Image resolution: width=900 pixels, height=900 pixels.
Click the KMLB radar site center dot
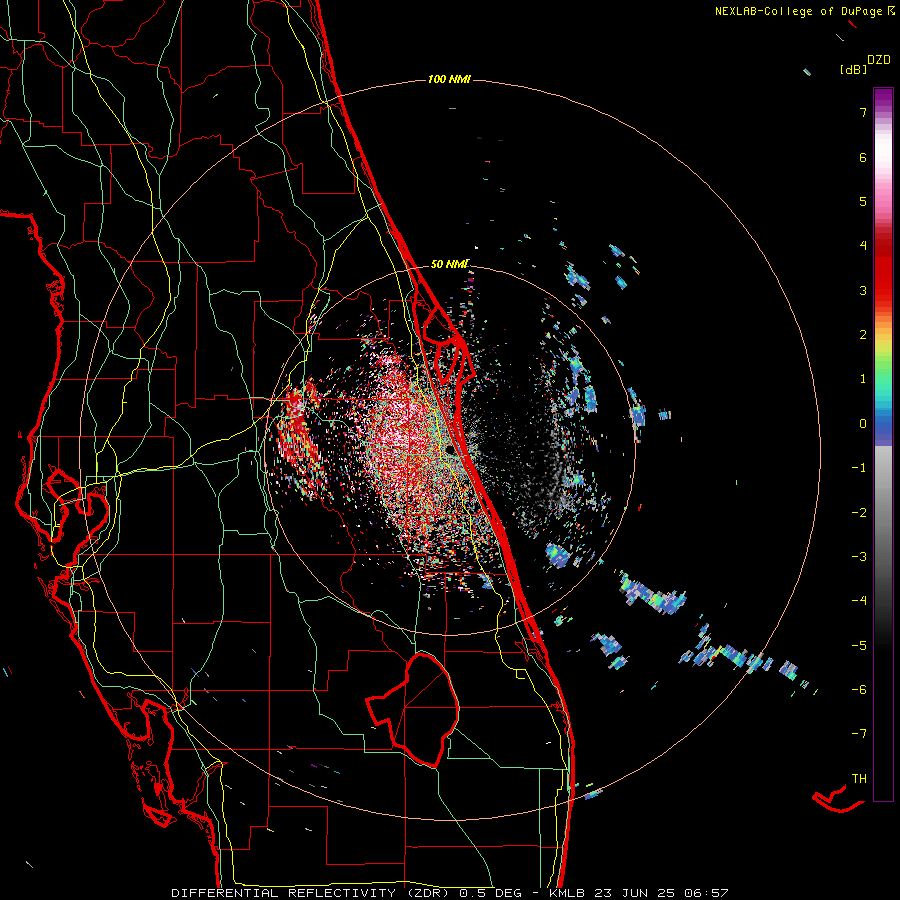click(x=449, y=449)
